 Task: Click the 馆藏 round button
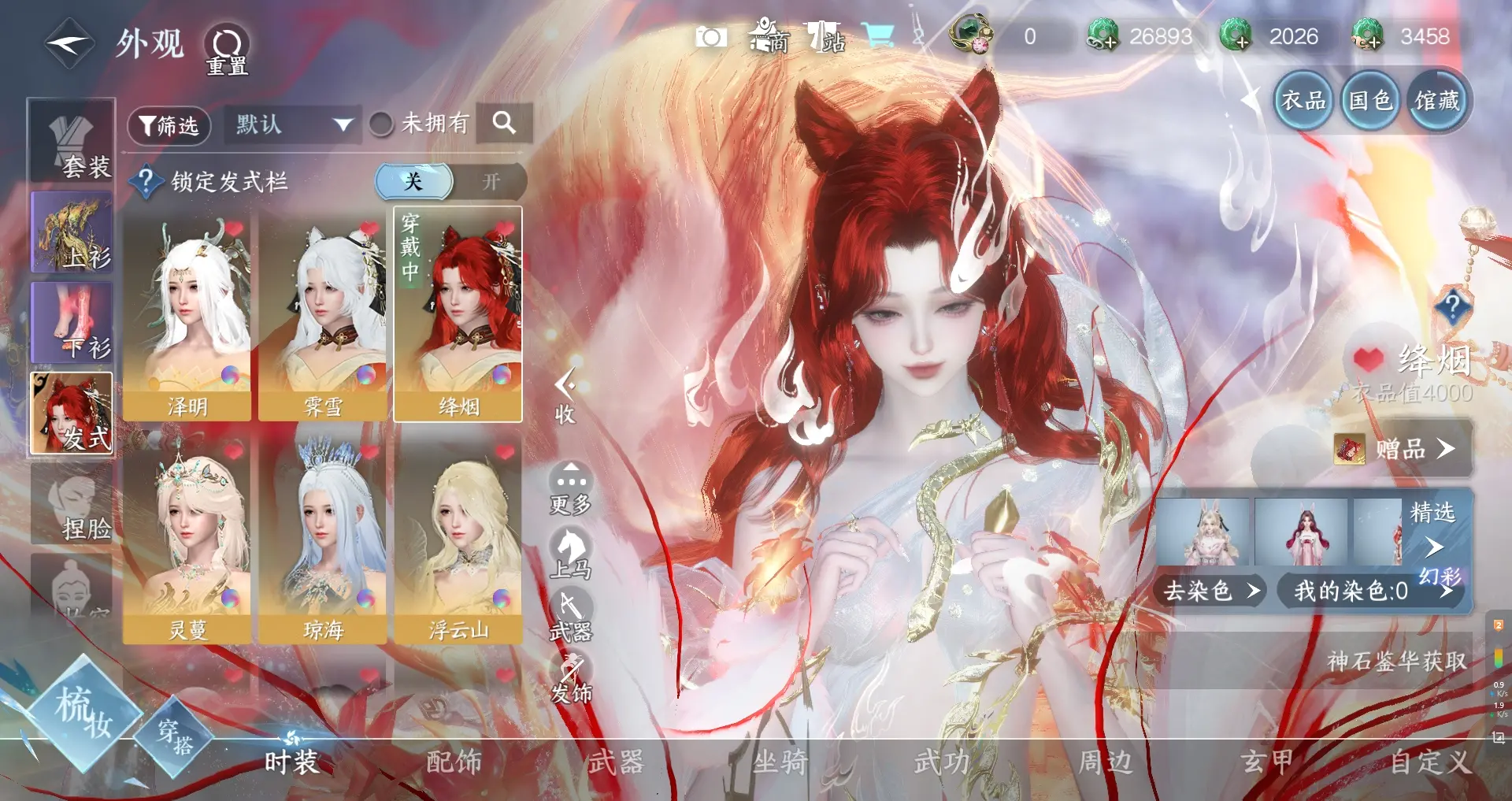[x=1437, y=100]
